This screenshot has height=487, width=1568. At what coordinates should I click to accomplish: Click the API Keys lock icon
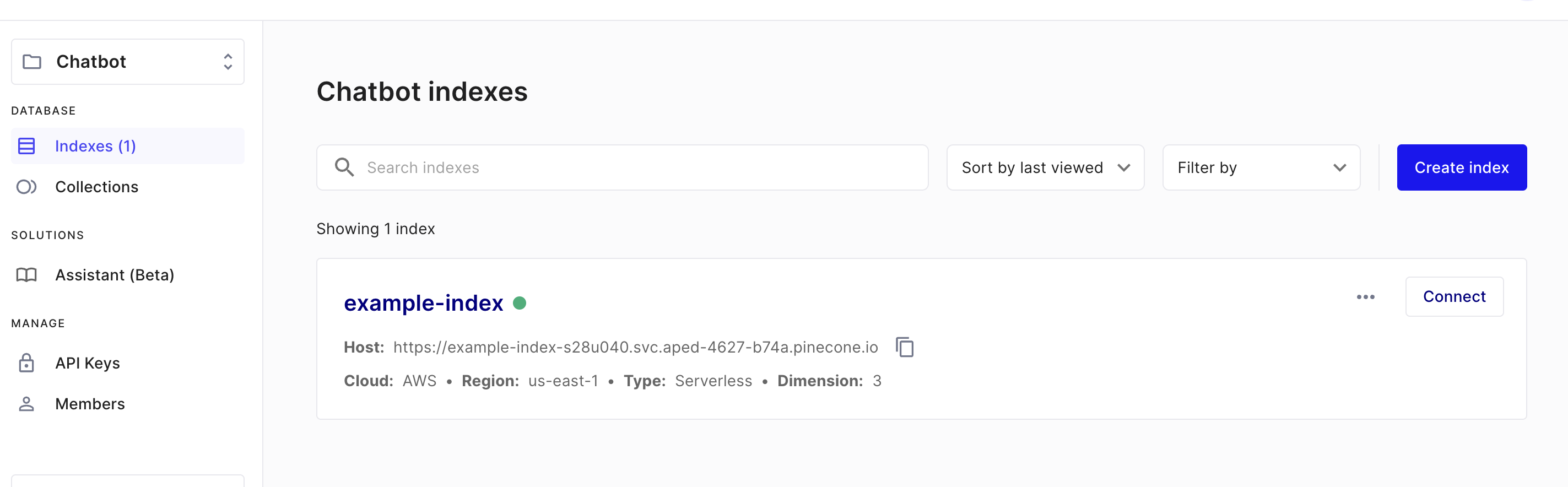click(x=26, y=363)
